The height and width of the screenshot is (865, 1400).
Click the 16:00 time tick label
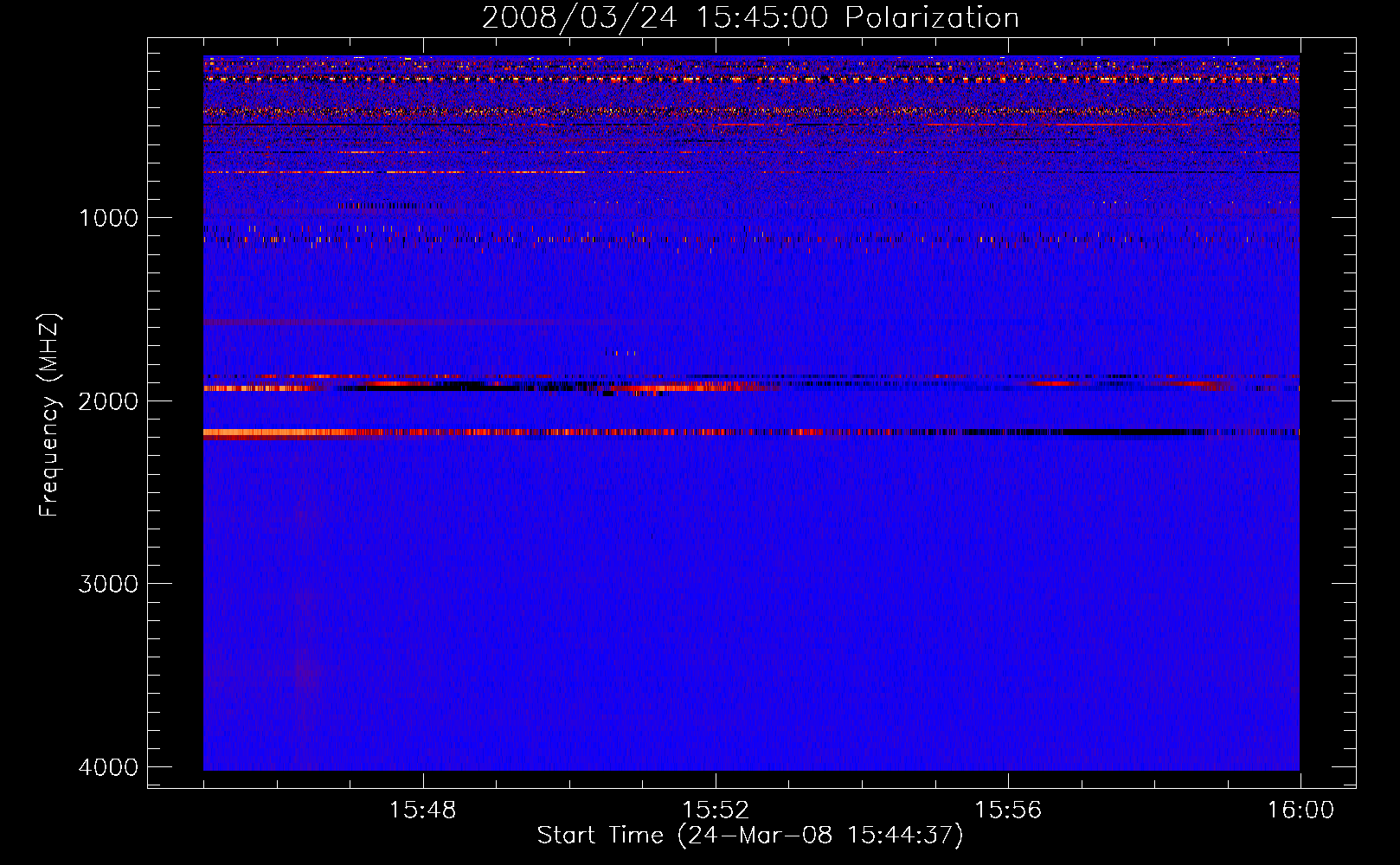coord(1300,811)
